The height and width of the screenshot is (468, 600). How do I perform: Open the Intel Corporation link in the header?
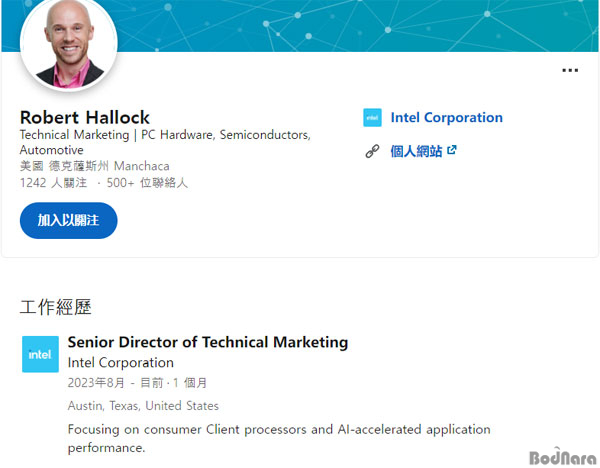[x=447, y=117]
